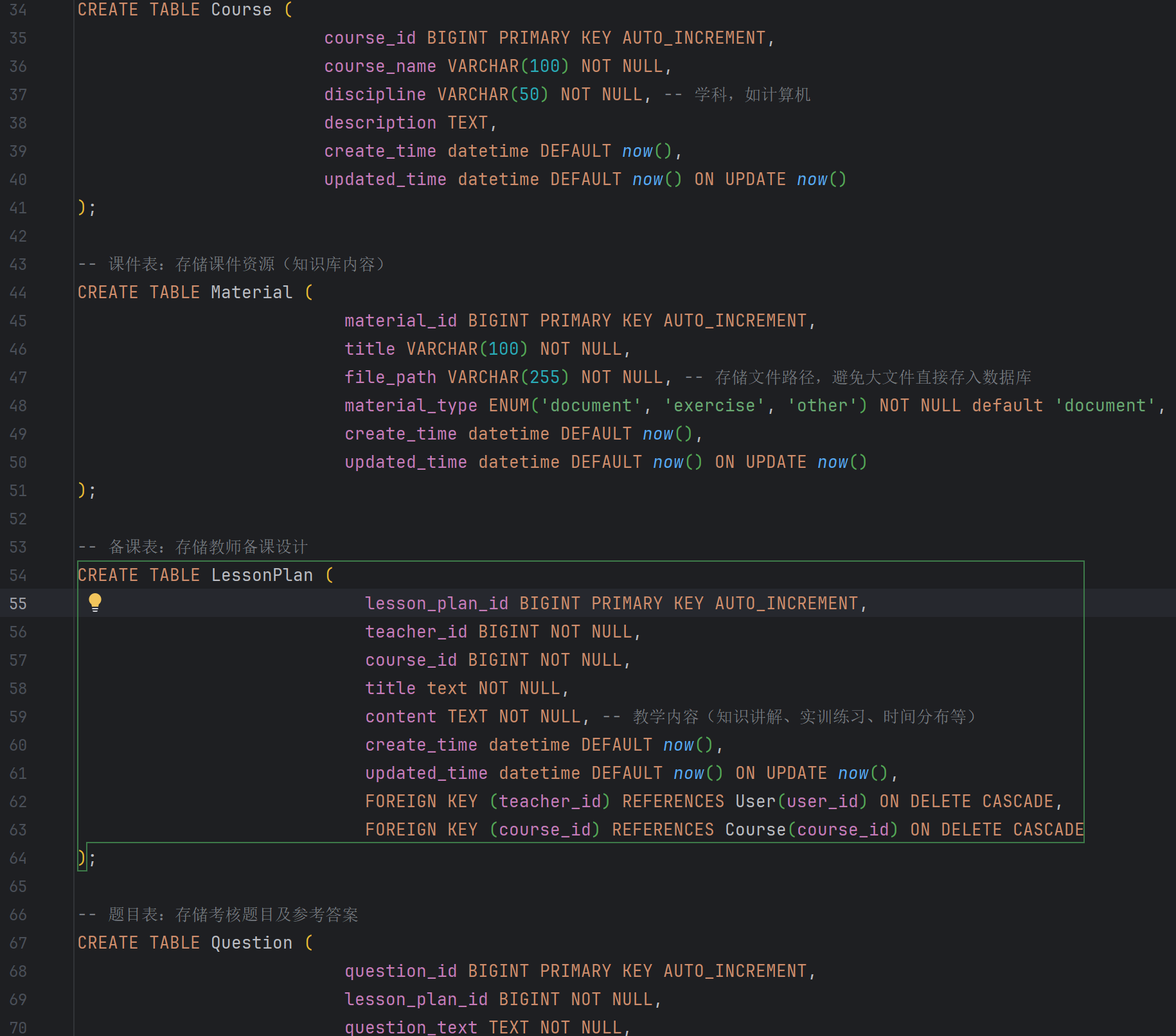Viewport: 1176px width, 1036px height.
Task: Click the material_type column name
Action: (411, 406)
